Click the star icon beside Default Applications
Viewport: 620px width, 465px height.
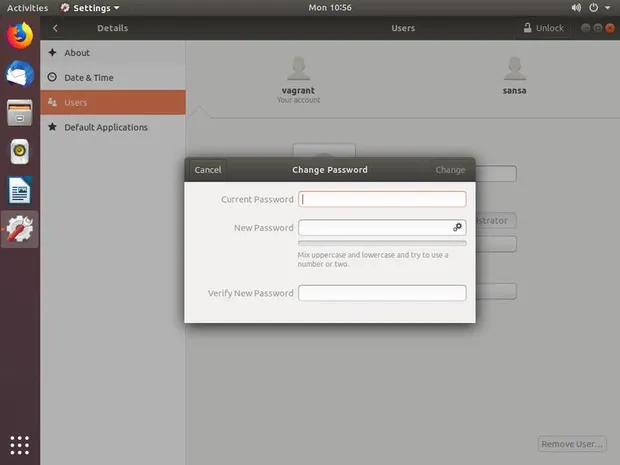[x=52, y=127]
